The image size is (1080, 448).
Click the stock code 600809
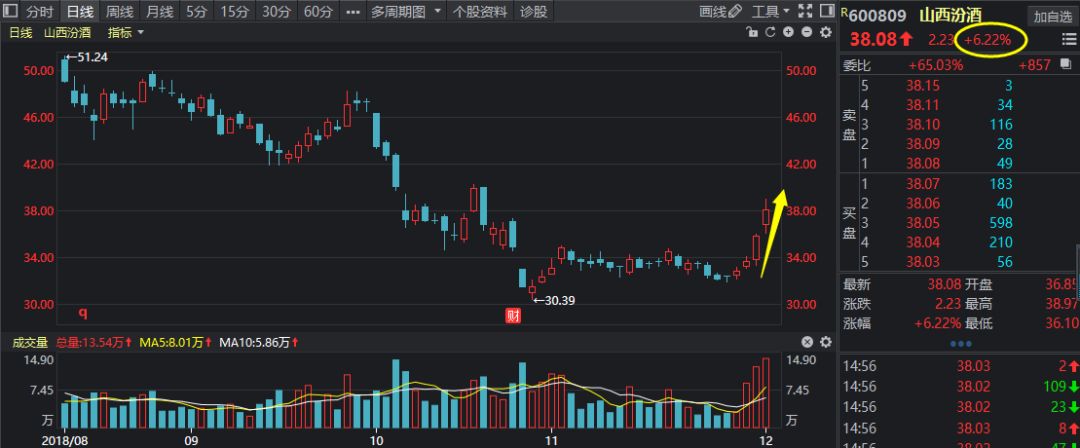pyautogui.click(x=878, y=16)
